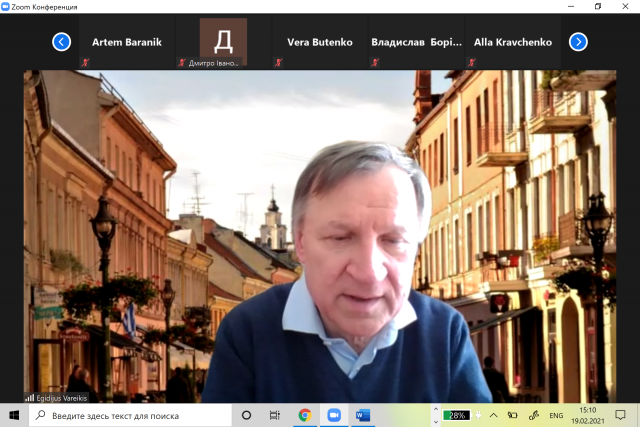Click the battery 28% indicator
This screenshot has width=640, height=427.
click(457, 415)
